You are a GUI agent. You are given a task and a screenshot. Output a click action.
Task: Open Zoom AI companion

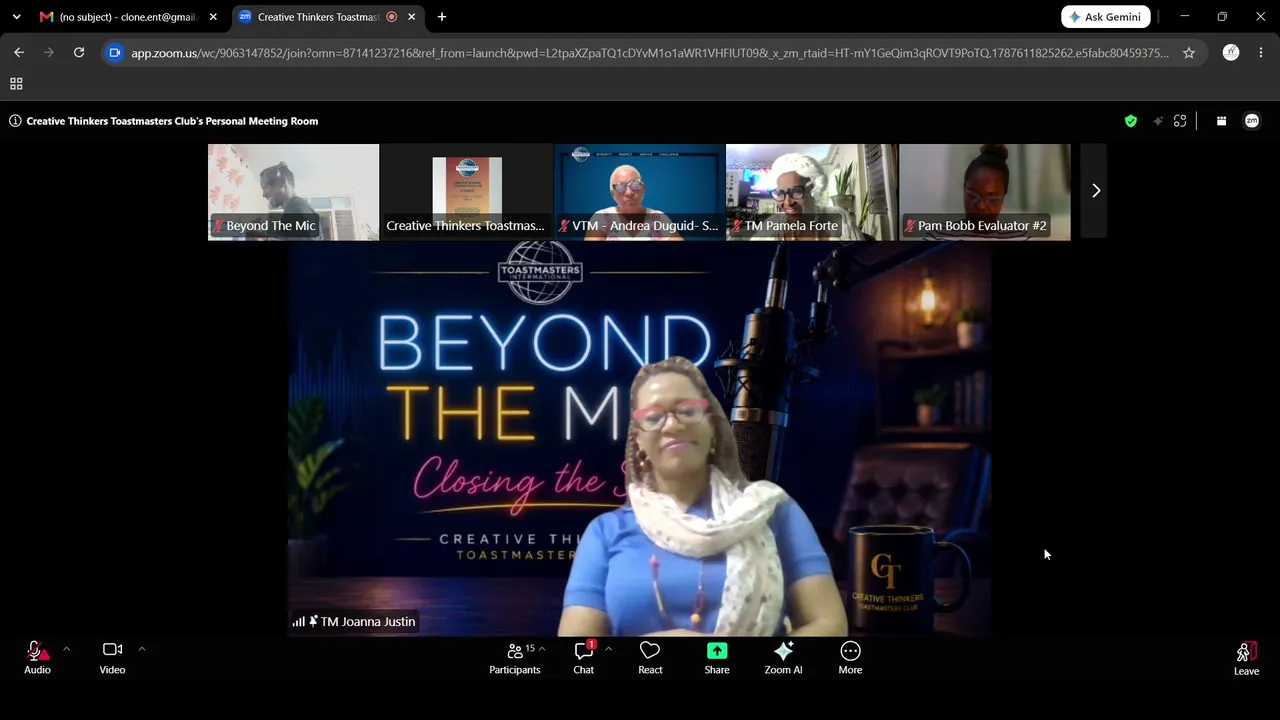coord(783,658)
